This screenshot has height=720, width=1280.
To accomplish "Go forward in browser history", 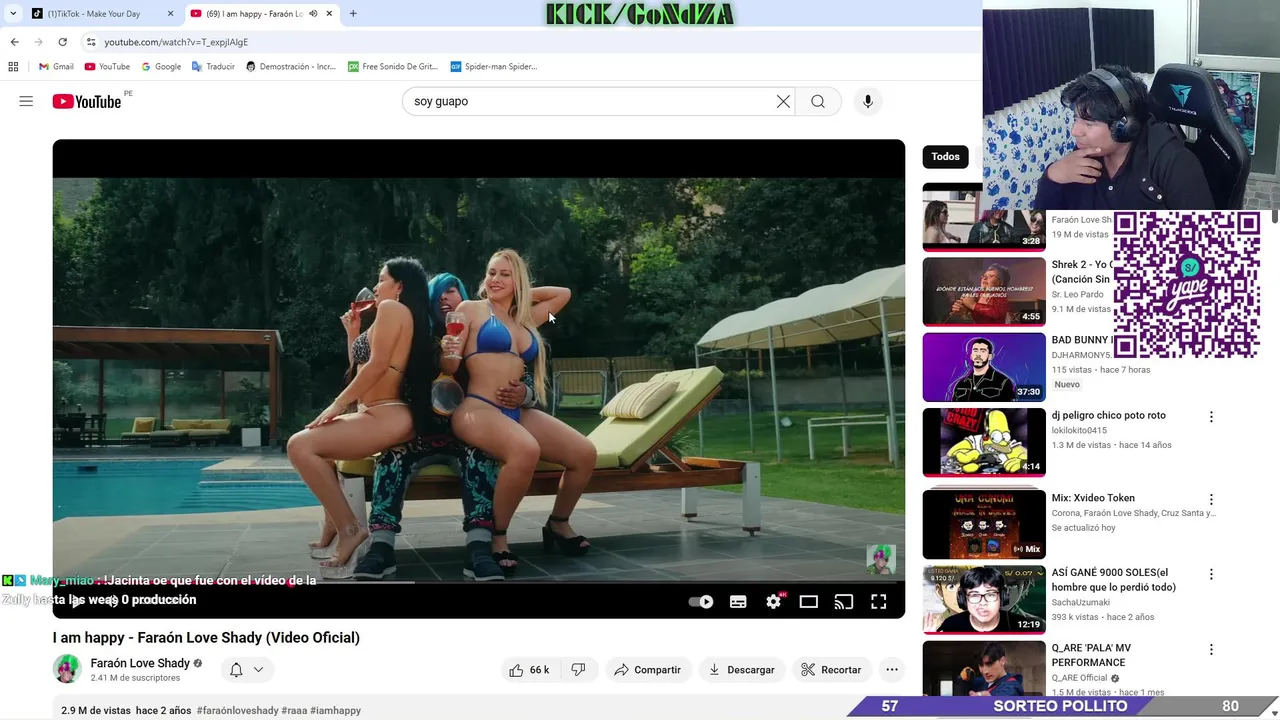I will point(38,42).
